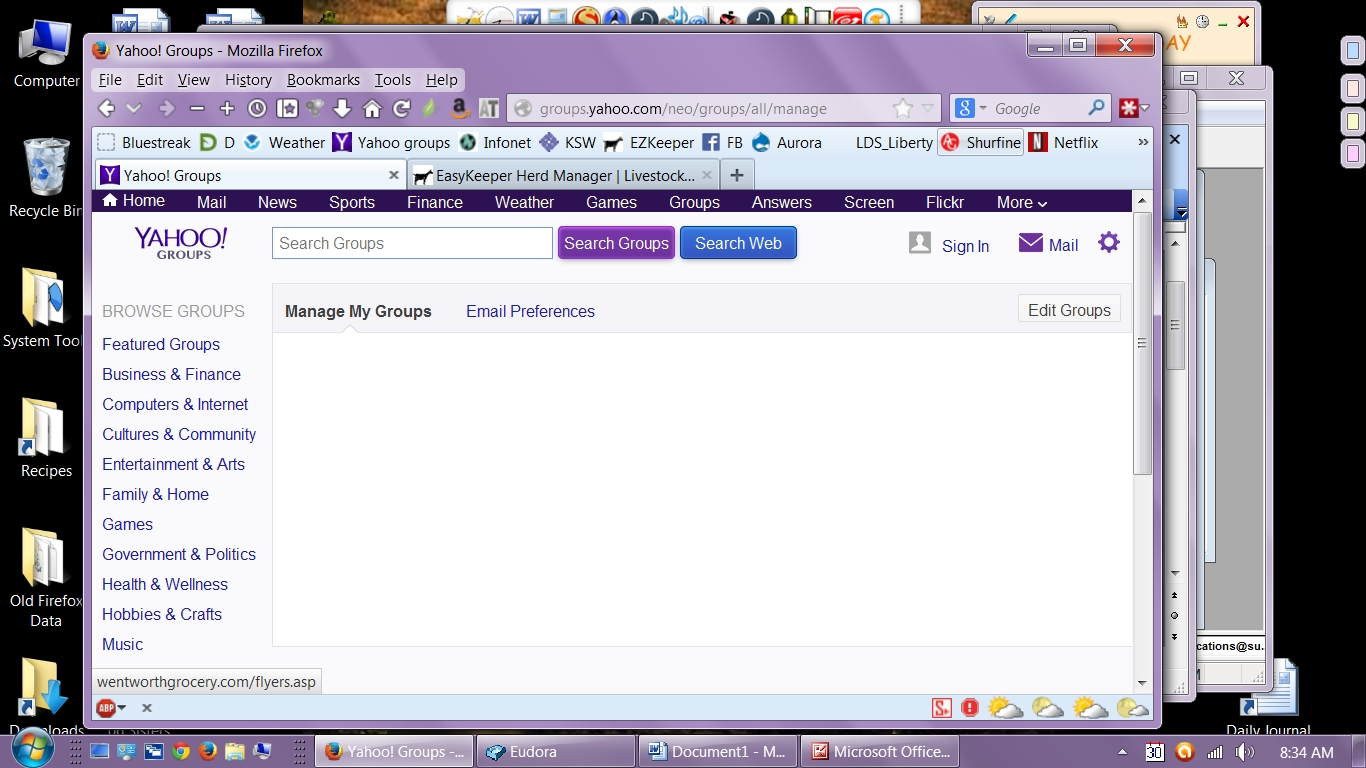Click the page vertical scrollbar thumb

(x=1142, y=343)
